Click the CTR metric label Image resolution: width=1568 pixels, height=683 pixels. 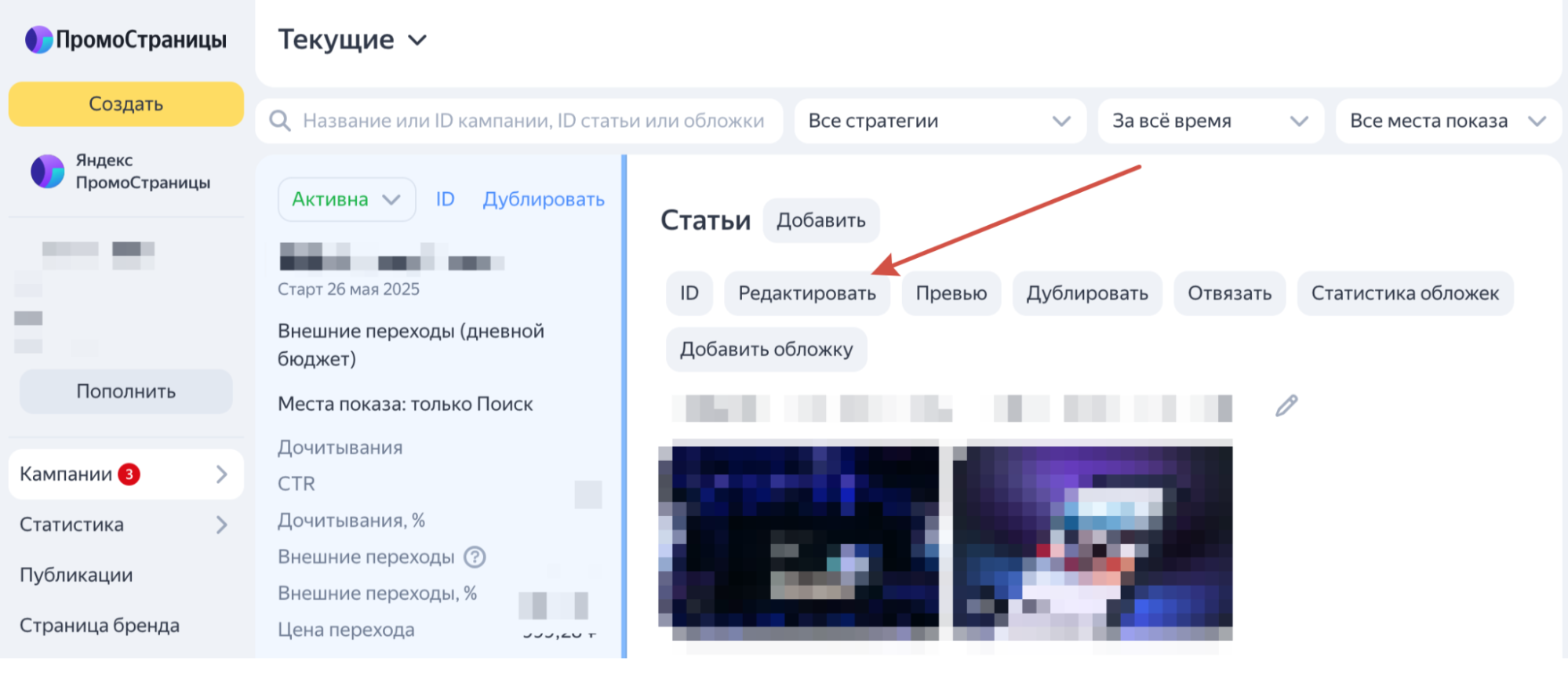pyautogui.click(x=297, y=484)
